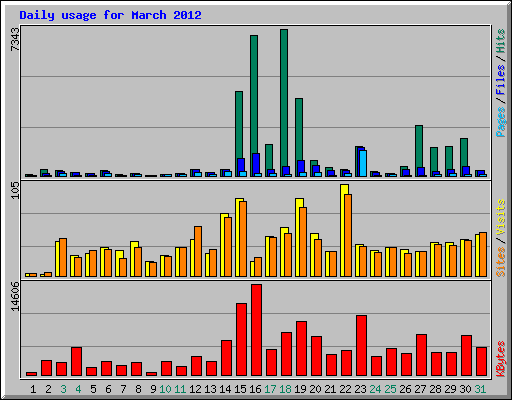This screenshot has width=512, height=400.
Task: Click the green weekend day 25 label
Action: pyautogui.click(x=390, y=389)
